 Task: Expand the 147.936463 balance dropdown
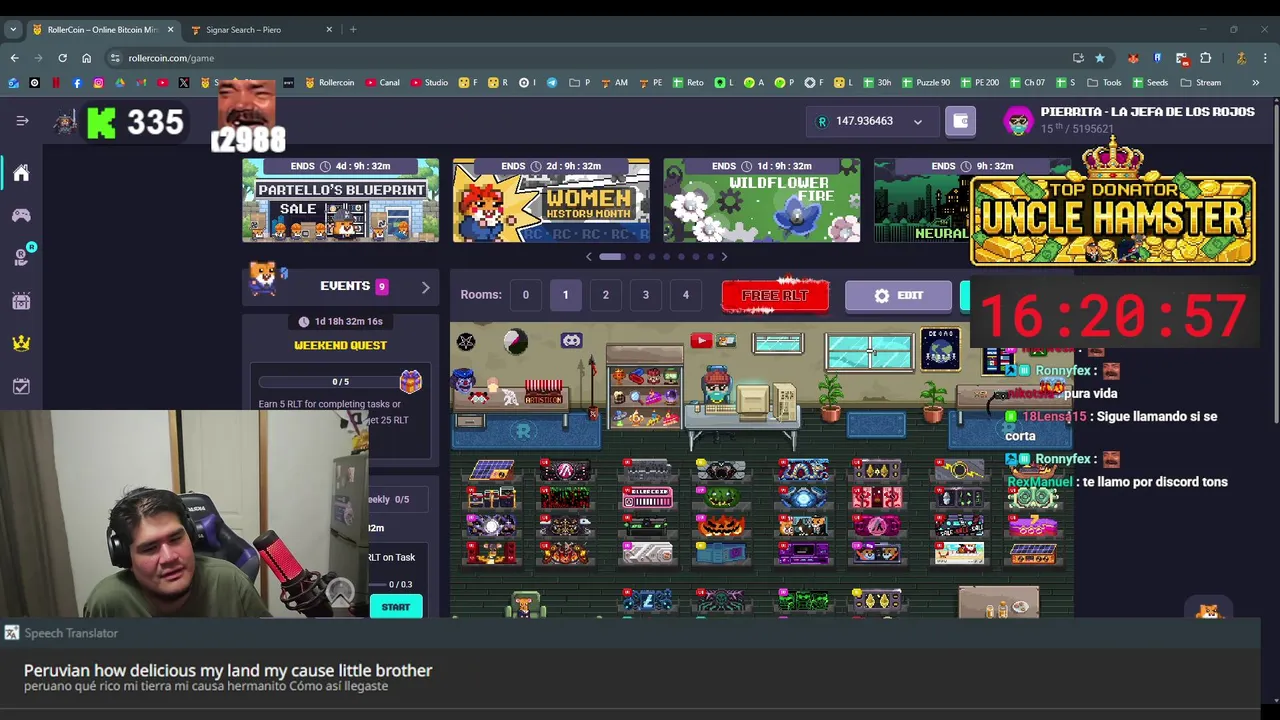(917, 122)
